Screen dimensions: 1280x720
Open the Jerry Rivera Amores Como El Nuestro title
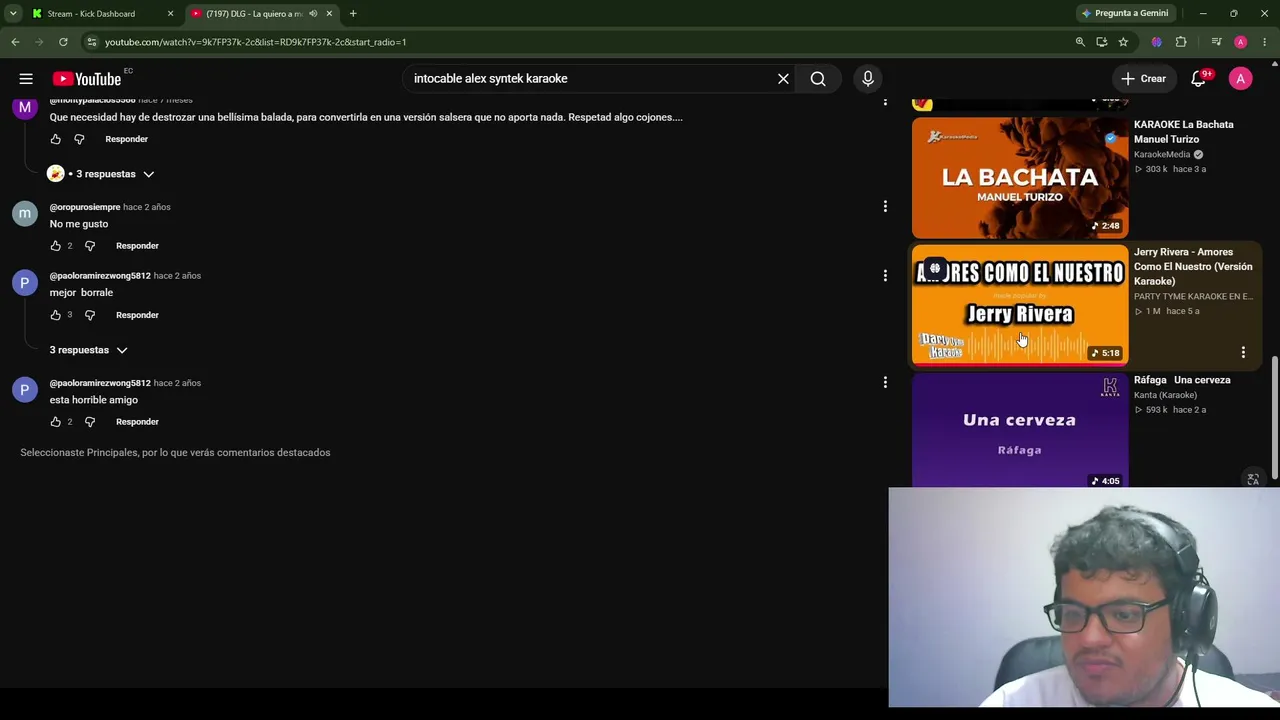[x=1193, y=267]
